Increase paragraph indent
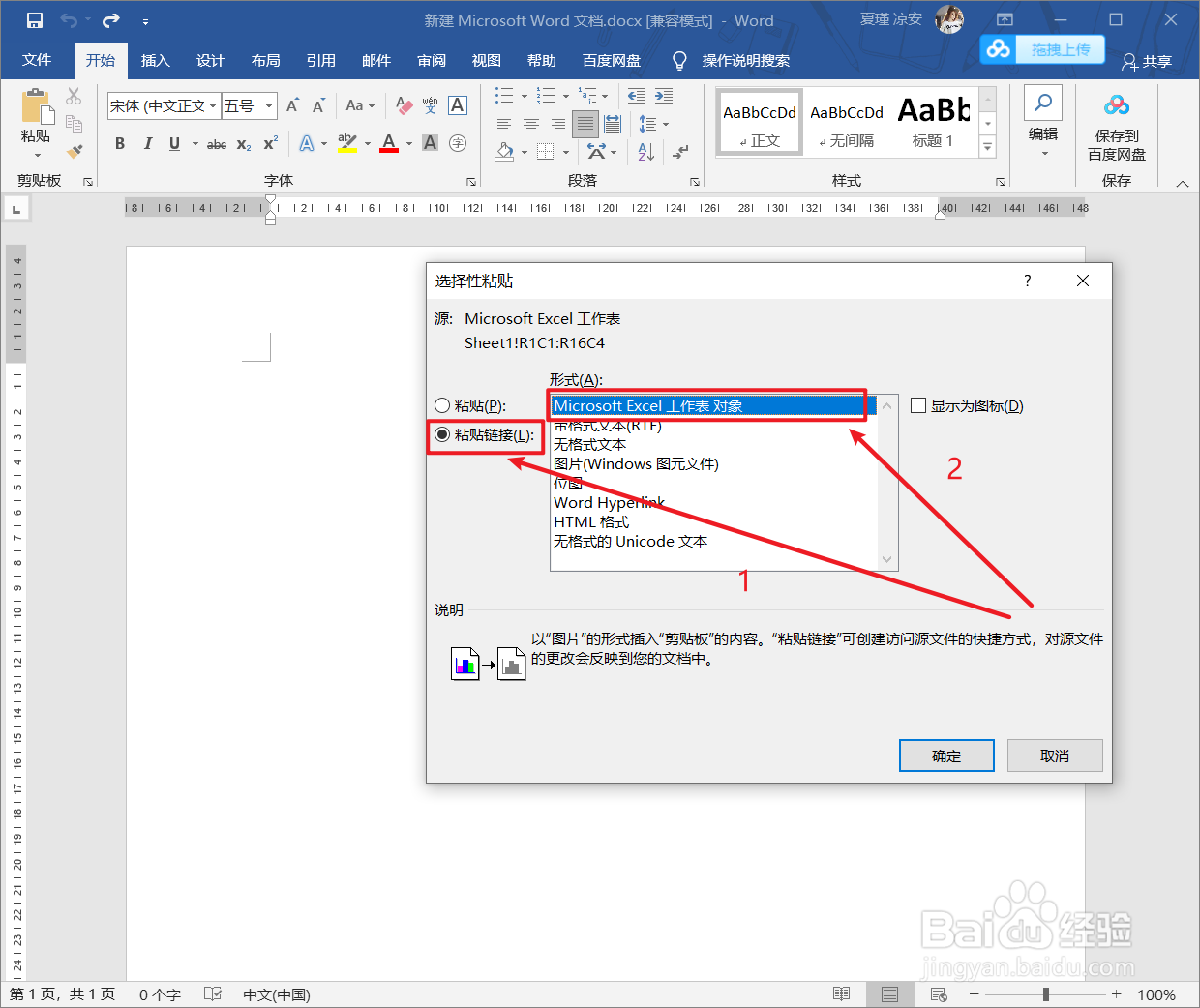The height and width of the screenshot is (1008, 1200). [x=663, y=96]
